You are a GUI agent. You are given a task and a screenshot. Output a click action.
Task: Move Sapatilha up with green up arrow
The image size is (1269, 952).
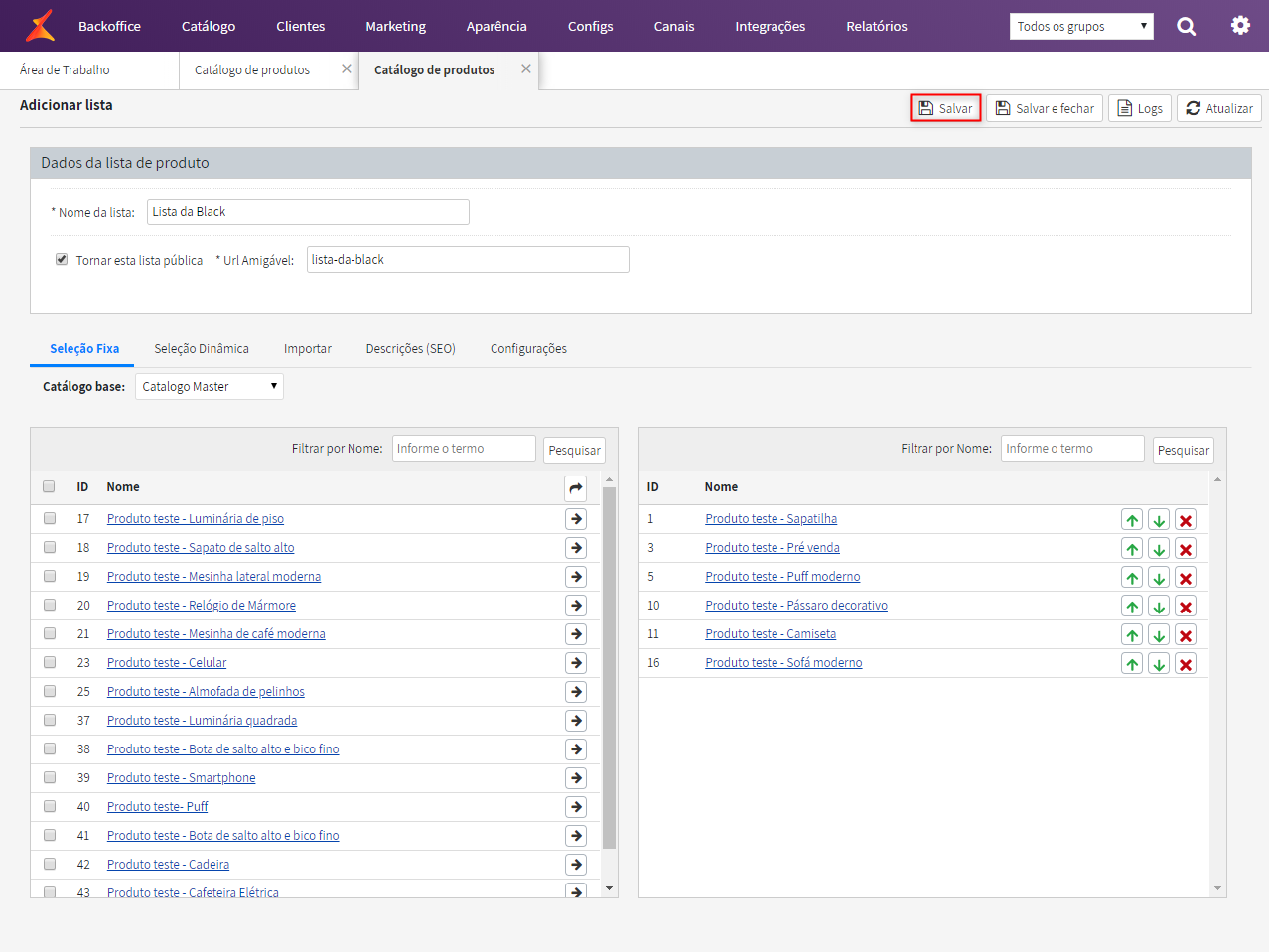tap(1132, 520)
